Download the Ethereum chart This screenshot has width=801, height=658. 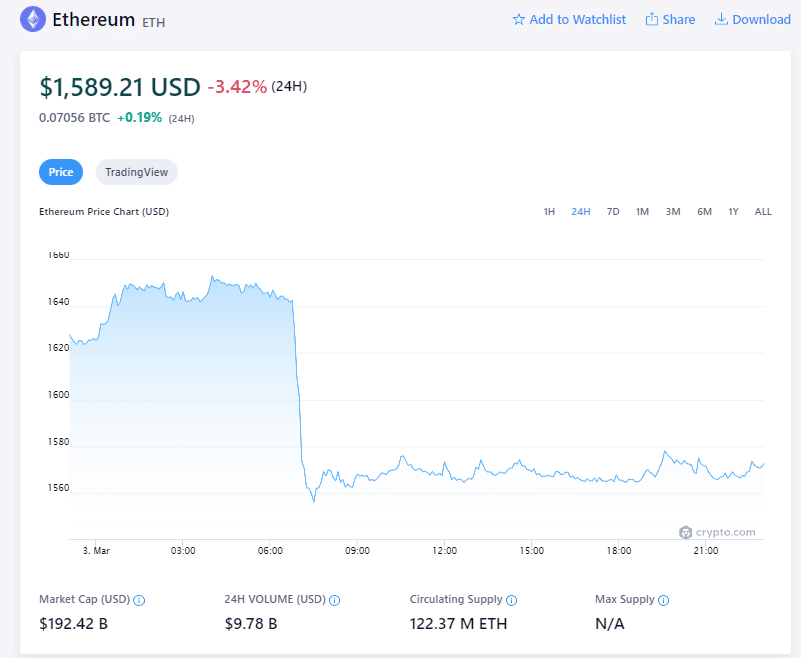coord(752,20)
